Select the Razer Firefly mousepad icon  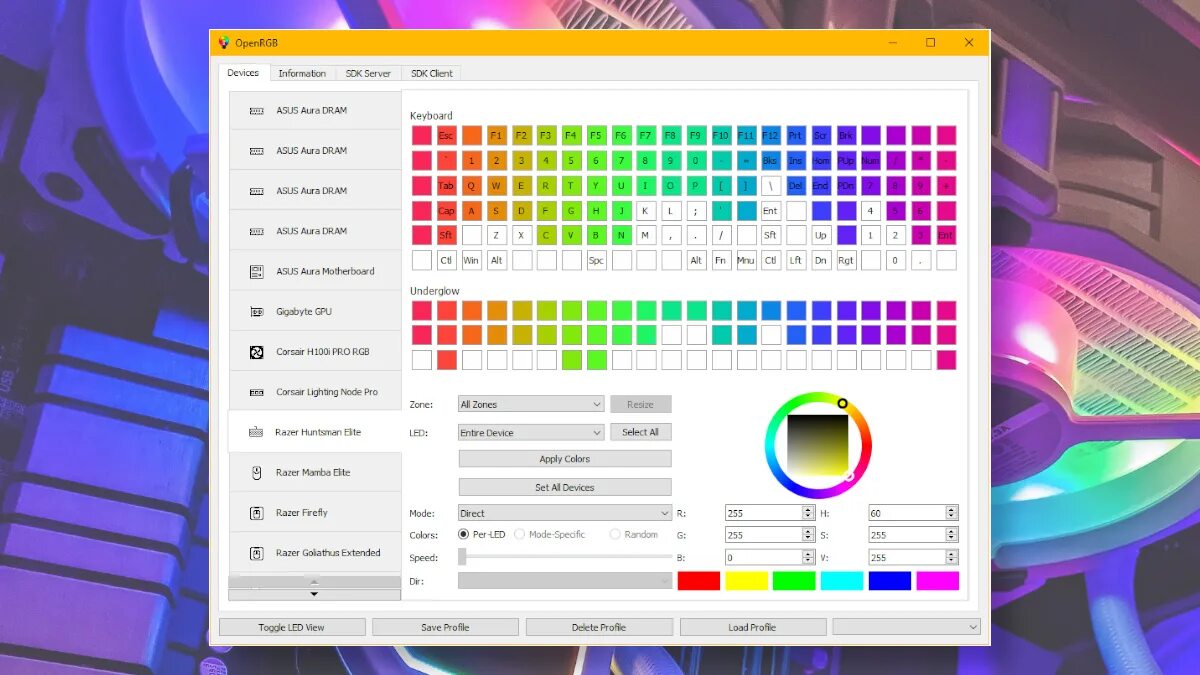256,512
